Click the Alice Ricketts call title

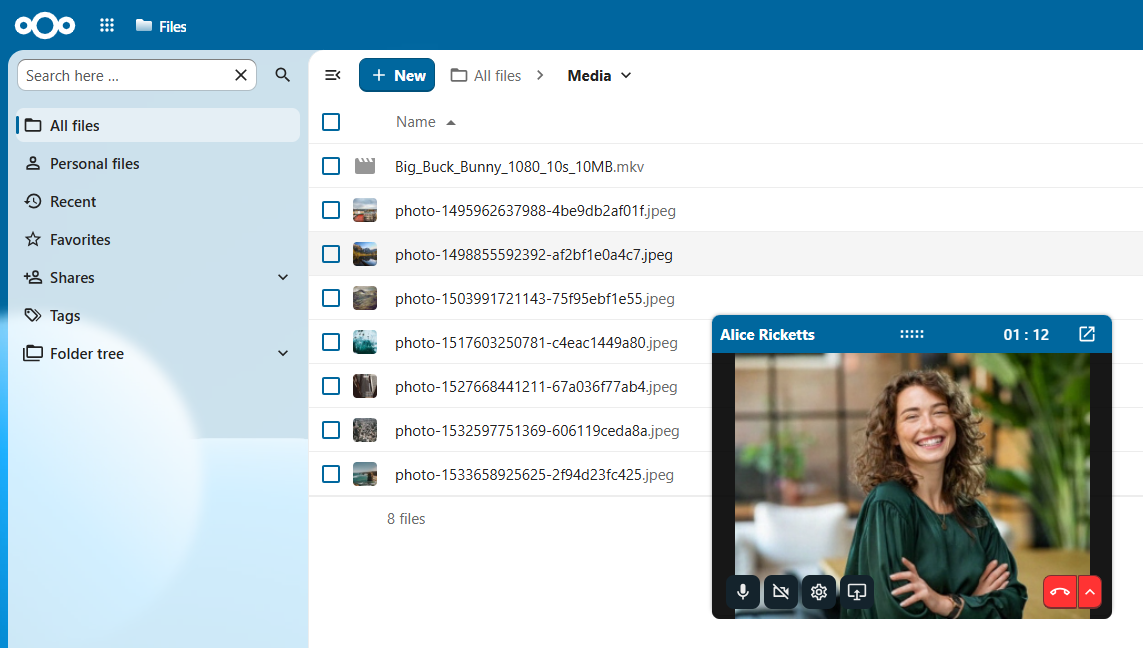pos(767,335)
